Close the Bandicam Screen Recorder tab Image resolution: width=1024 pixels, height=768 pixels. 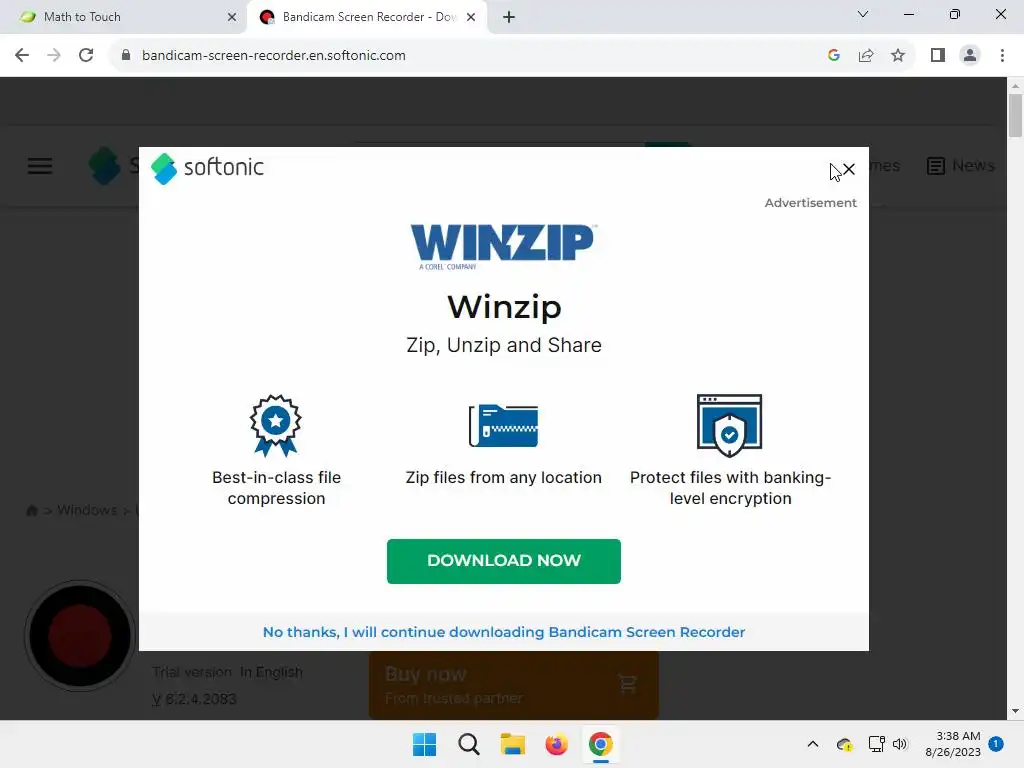click(471, 17)
